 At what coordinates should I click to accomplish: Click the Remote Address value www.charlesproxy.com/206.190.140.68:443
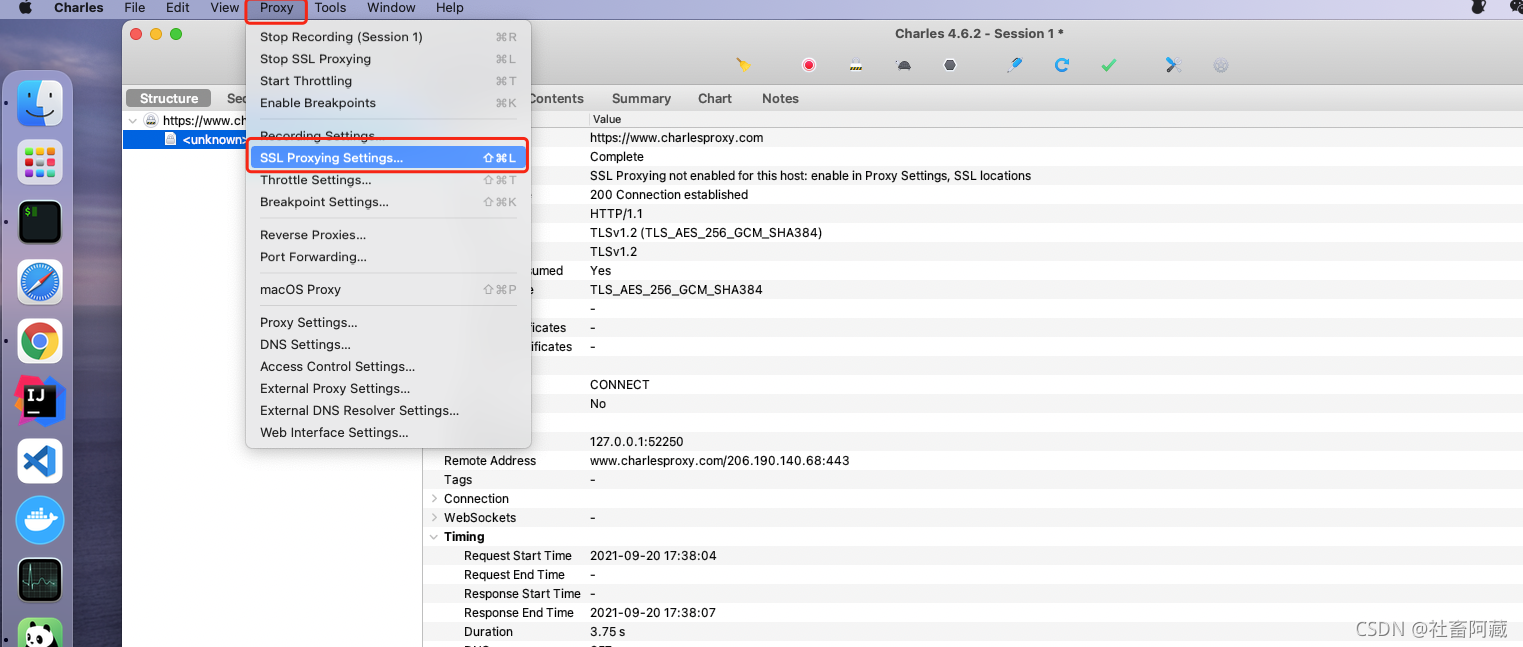click(719, 461)
